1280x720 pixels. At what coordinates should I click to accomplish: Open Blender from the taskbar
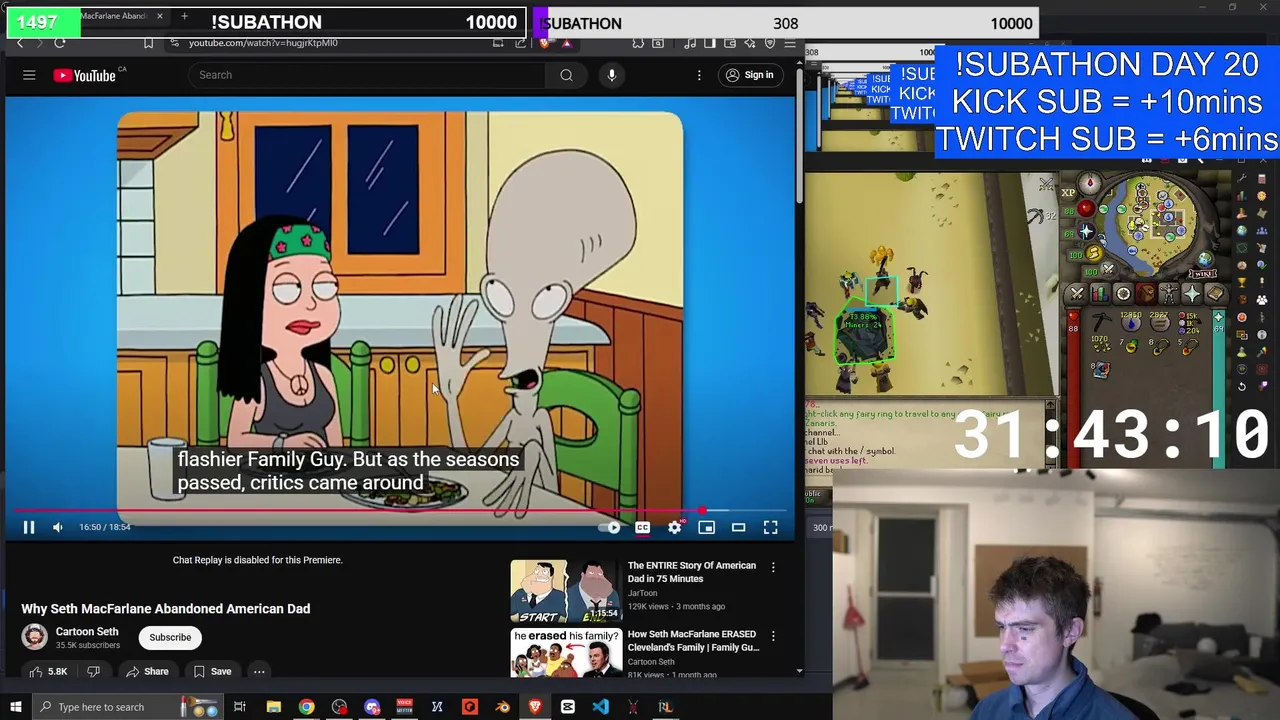pyautogui.click(x=502, y=707)
